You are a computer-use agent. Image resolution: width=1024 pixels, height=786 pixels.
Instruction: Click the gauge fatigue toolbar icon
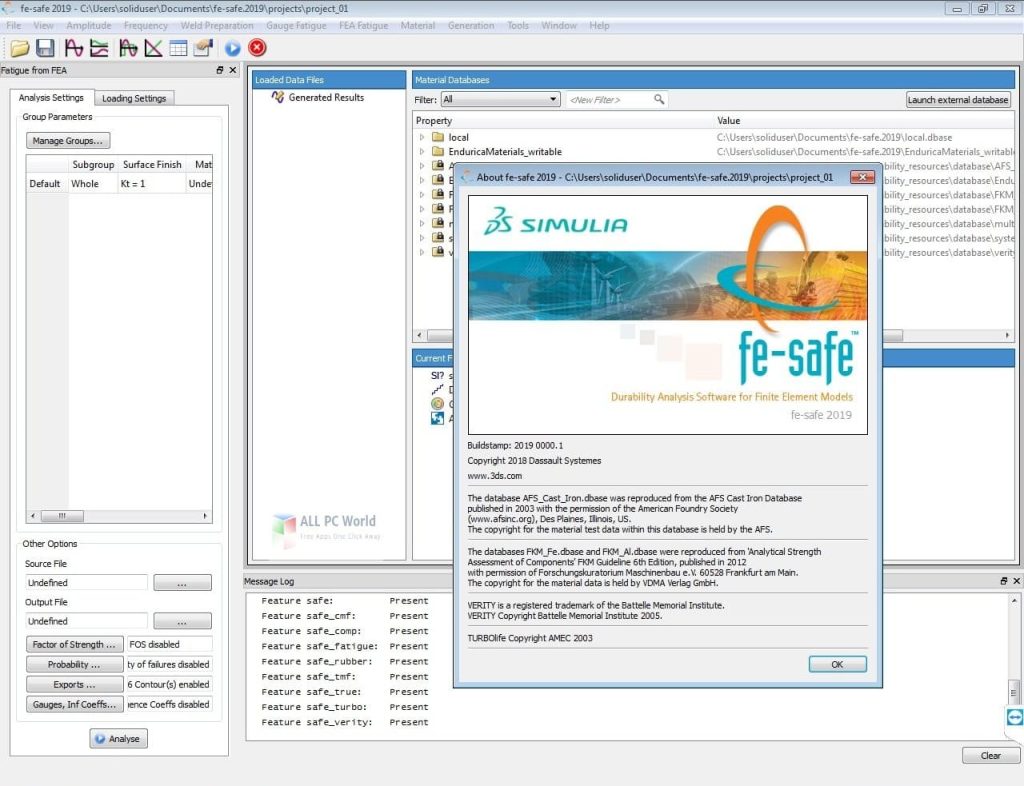[128, 47]
